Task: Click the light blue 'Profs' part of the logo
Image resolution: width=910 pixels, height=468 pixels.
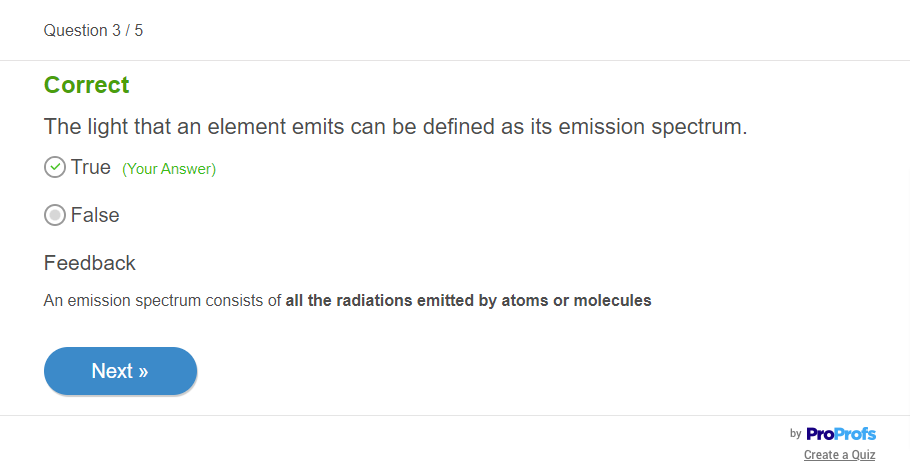Action: tap(857, 433)
